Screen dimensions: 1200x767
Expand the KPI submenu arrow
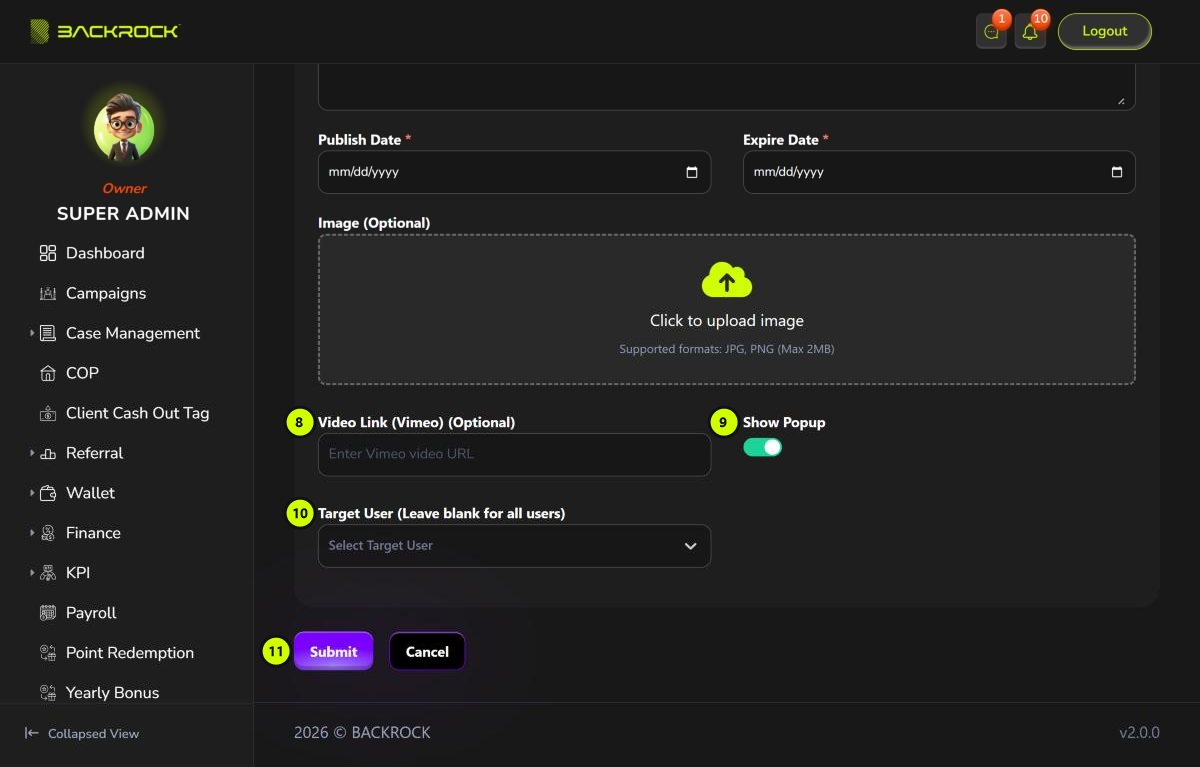(x=32, y=573)
